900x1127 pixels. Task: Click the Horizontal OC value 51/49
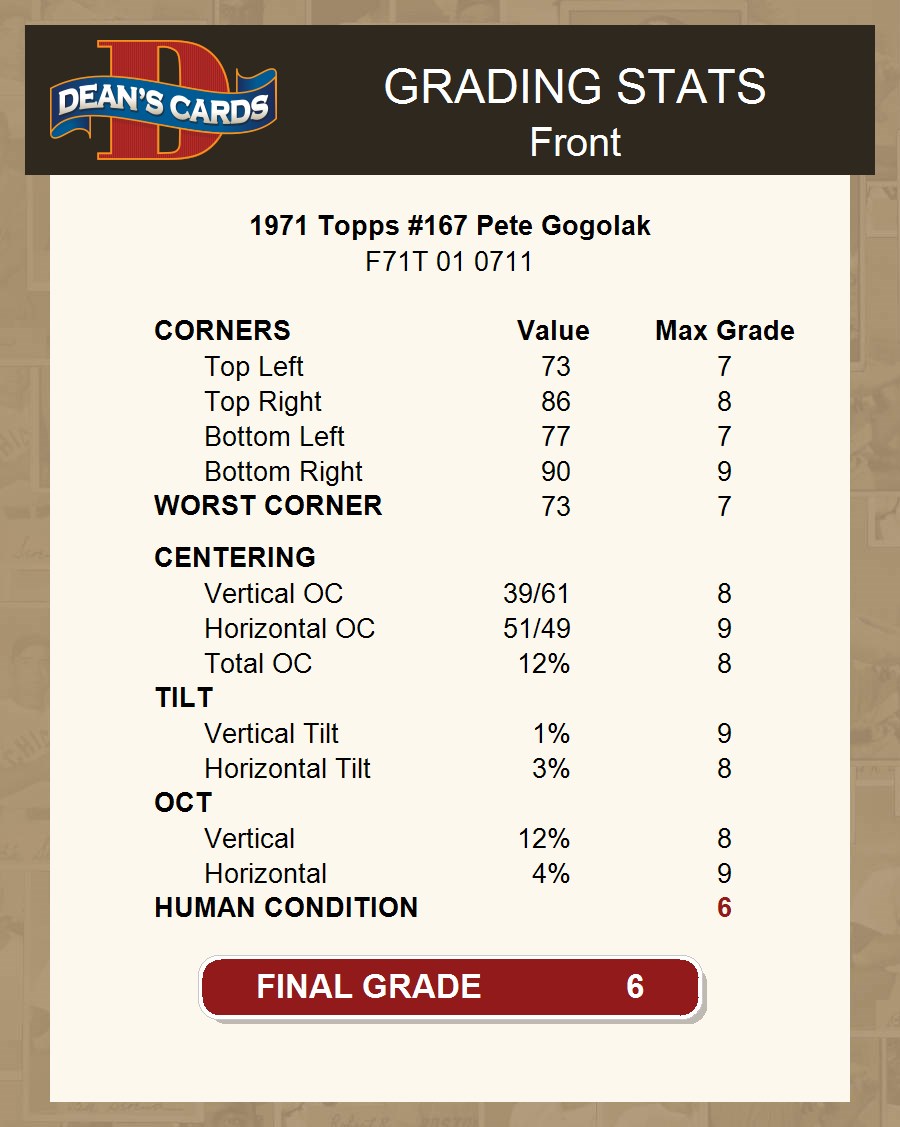point(536,629)
